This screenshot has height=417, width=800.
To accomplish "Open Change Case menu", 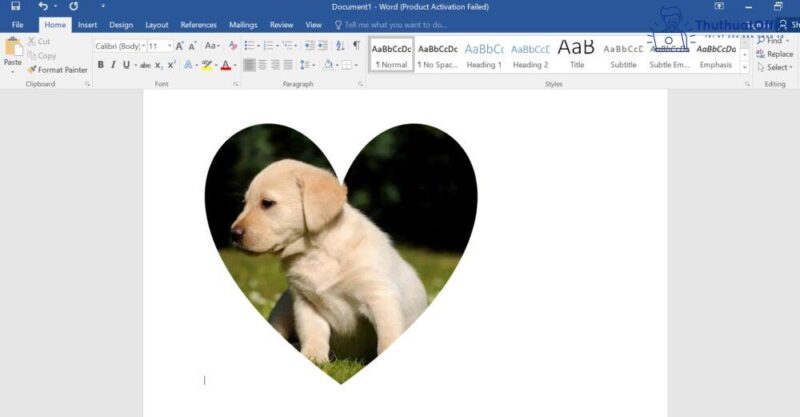I will [212, 46].
